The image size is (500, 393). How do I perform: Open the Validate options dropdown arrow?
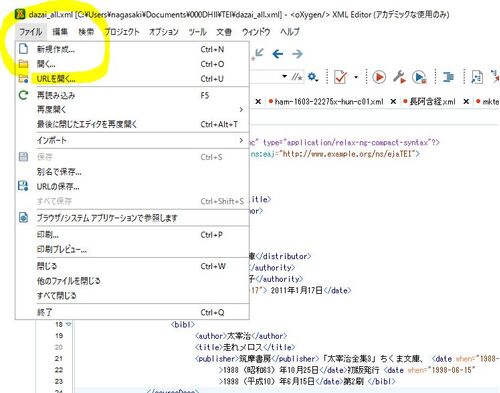(x=356, y=77)
